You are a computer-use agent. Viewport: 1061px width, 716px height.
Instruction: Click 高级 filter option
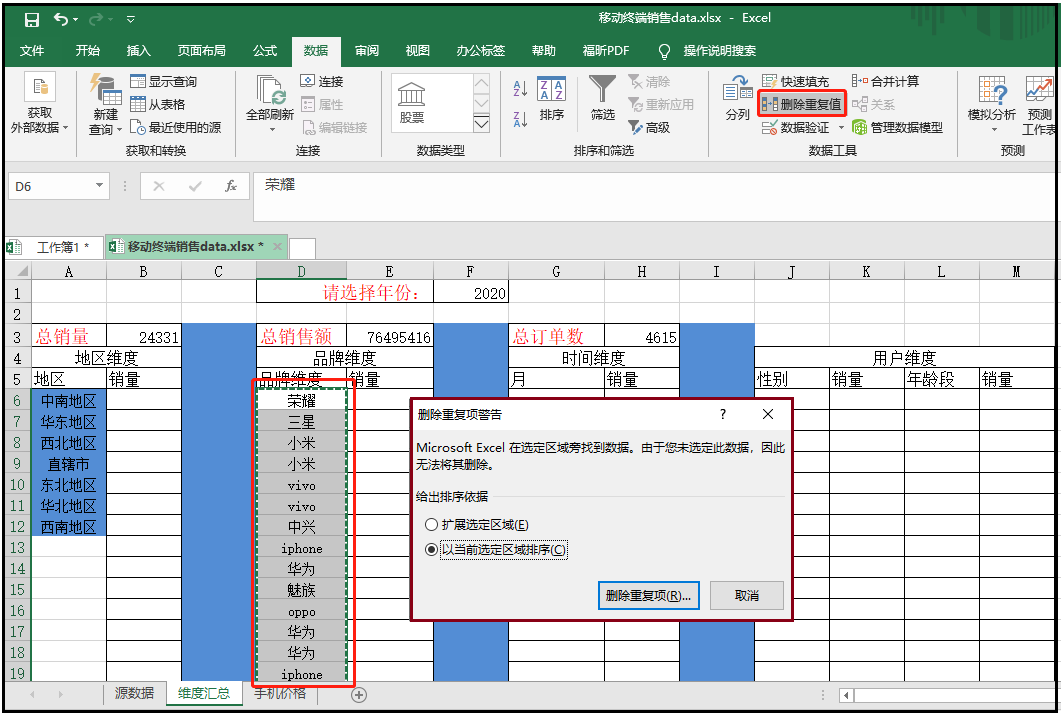tap(649, 127)
